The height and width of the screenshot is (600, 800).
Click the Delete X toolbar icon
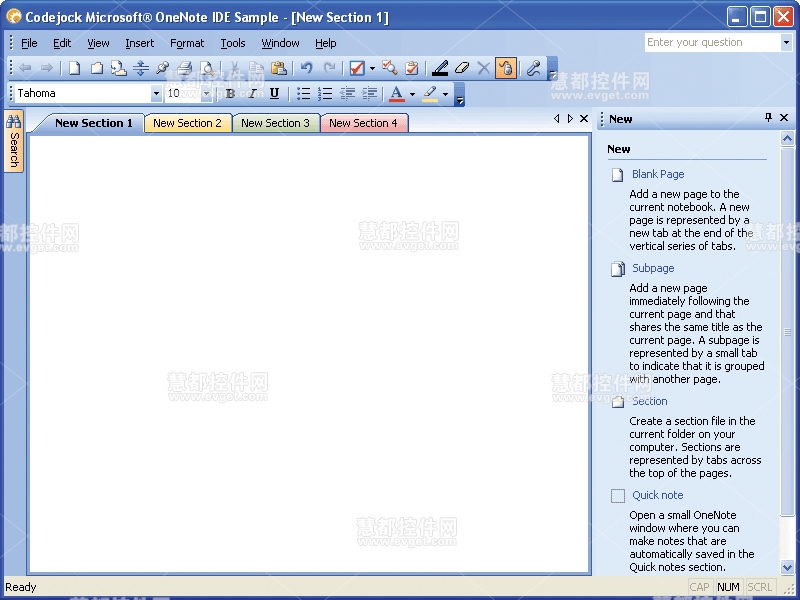(x=484, y=68)
